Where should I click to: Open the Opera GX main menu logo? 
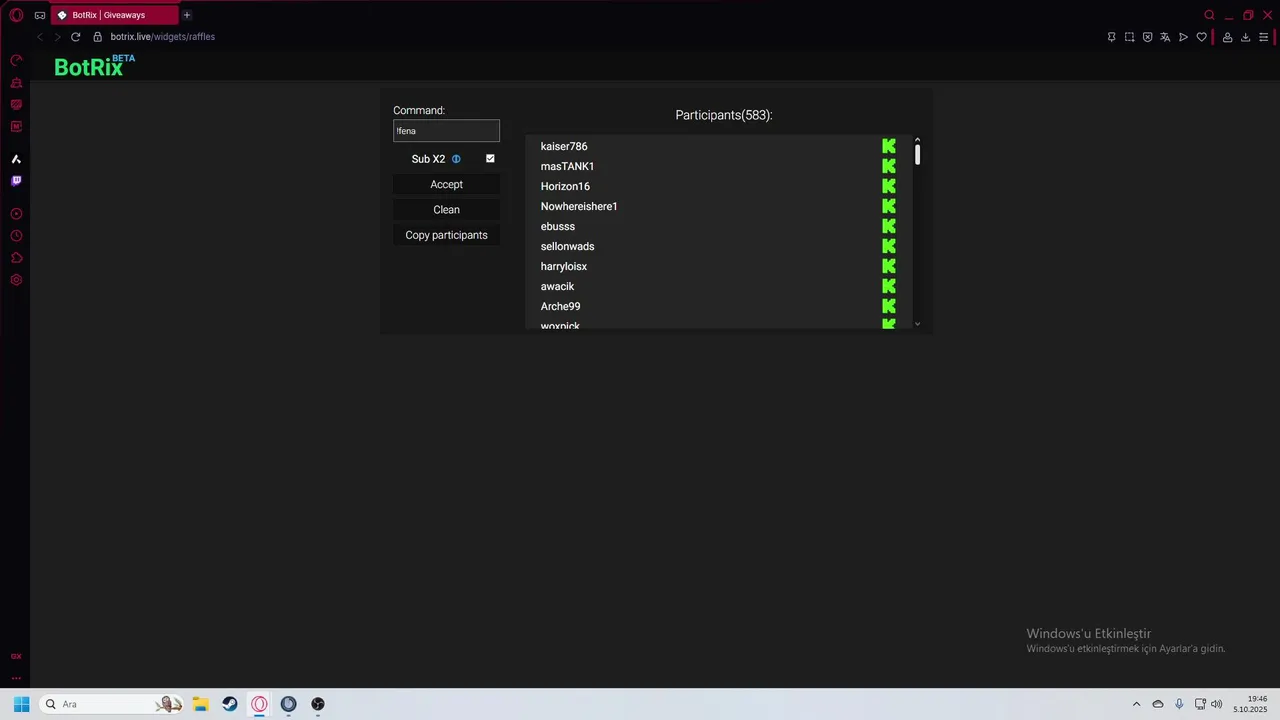(16, 15)
